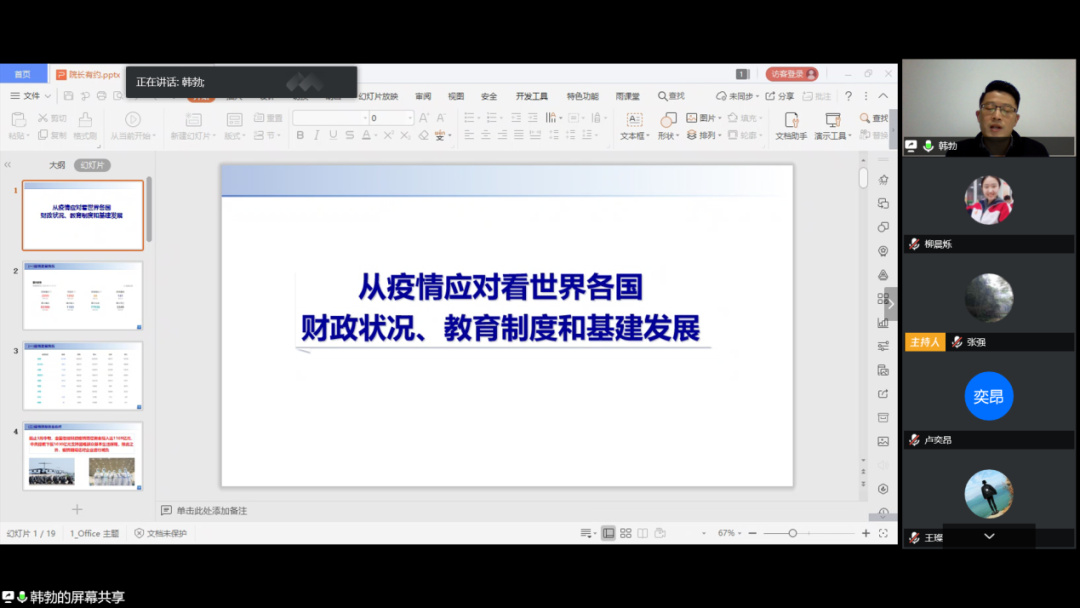The height and width of the screenshot is (608, 1080).
Task: Toggle bold text formatting
Action: pos(299,135)
